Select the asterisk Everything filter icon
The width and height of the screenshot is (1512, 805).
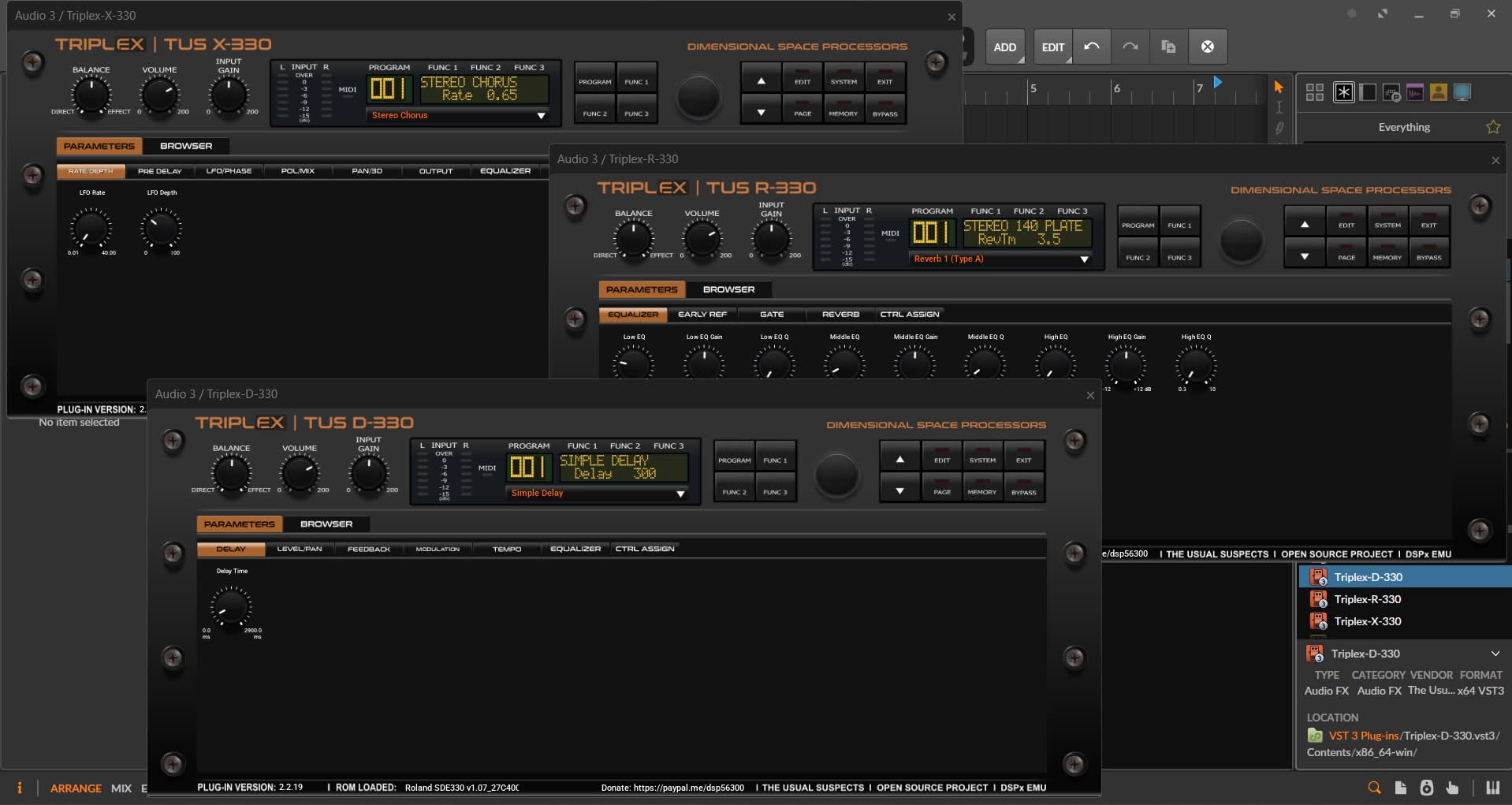(x=1343, y=92)
